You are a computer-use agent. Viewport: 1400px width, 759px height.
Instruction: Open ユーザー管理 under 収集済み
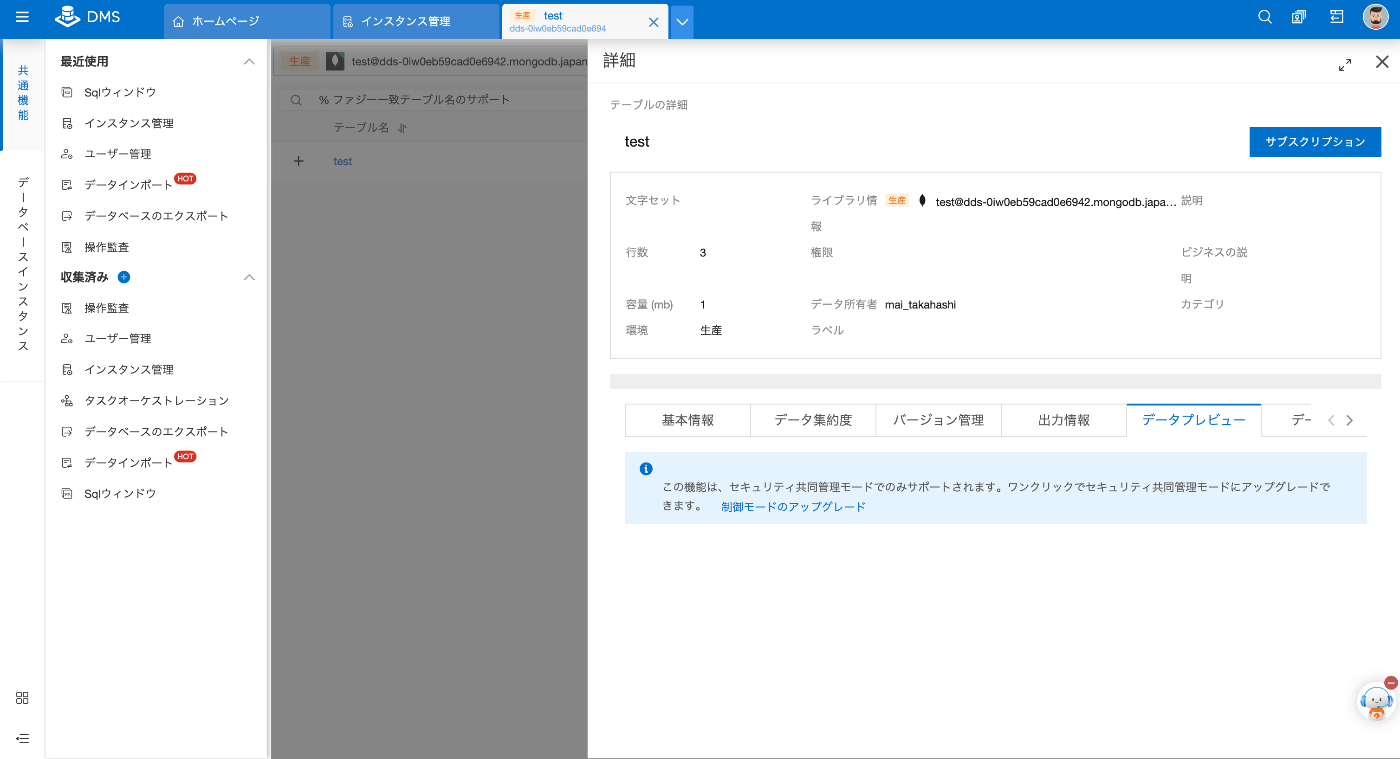tap(118, 338)
